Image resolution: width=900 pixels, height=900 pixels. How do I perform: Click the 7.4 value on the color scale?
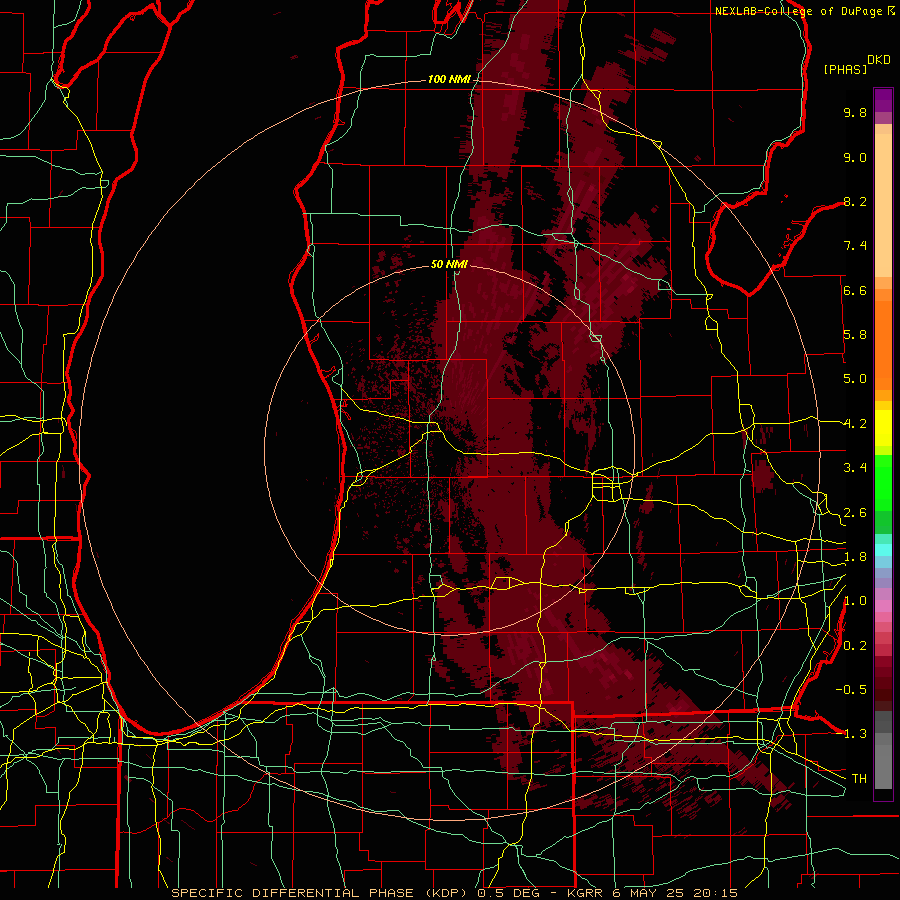(855, 246)
